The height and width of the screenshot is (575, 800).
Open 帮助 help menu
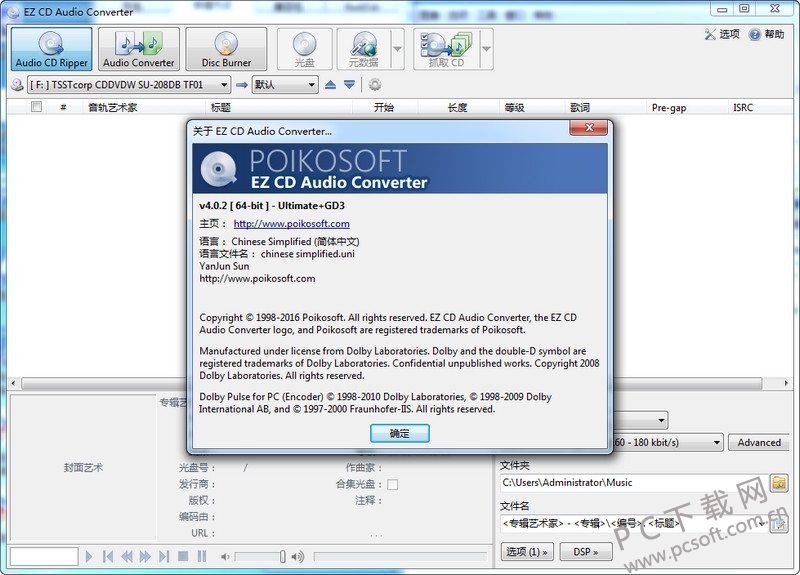click(x=766, y=34)
